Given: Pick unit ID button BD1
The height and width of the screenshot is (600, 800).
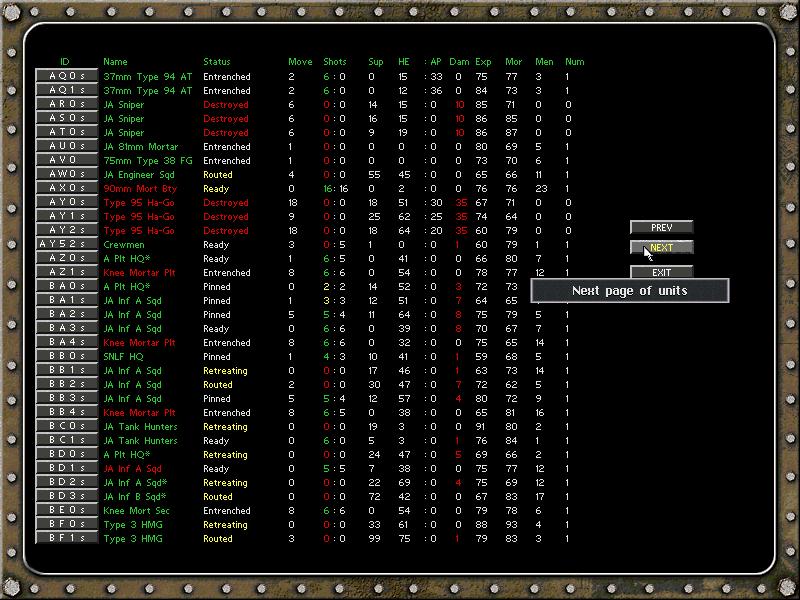Looking at the screenshot, I should (x=67, y=468).
